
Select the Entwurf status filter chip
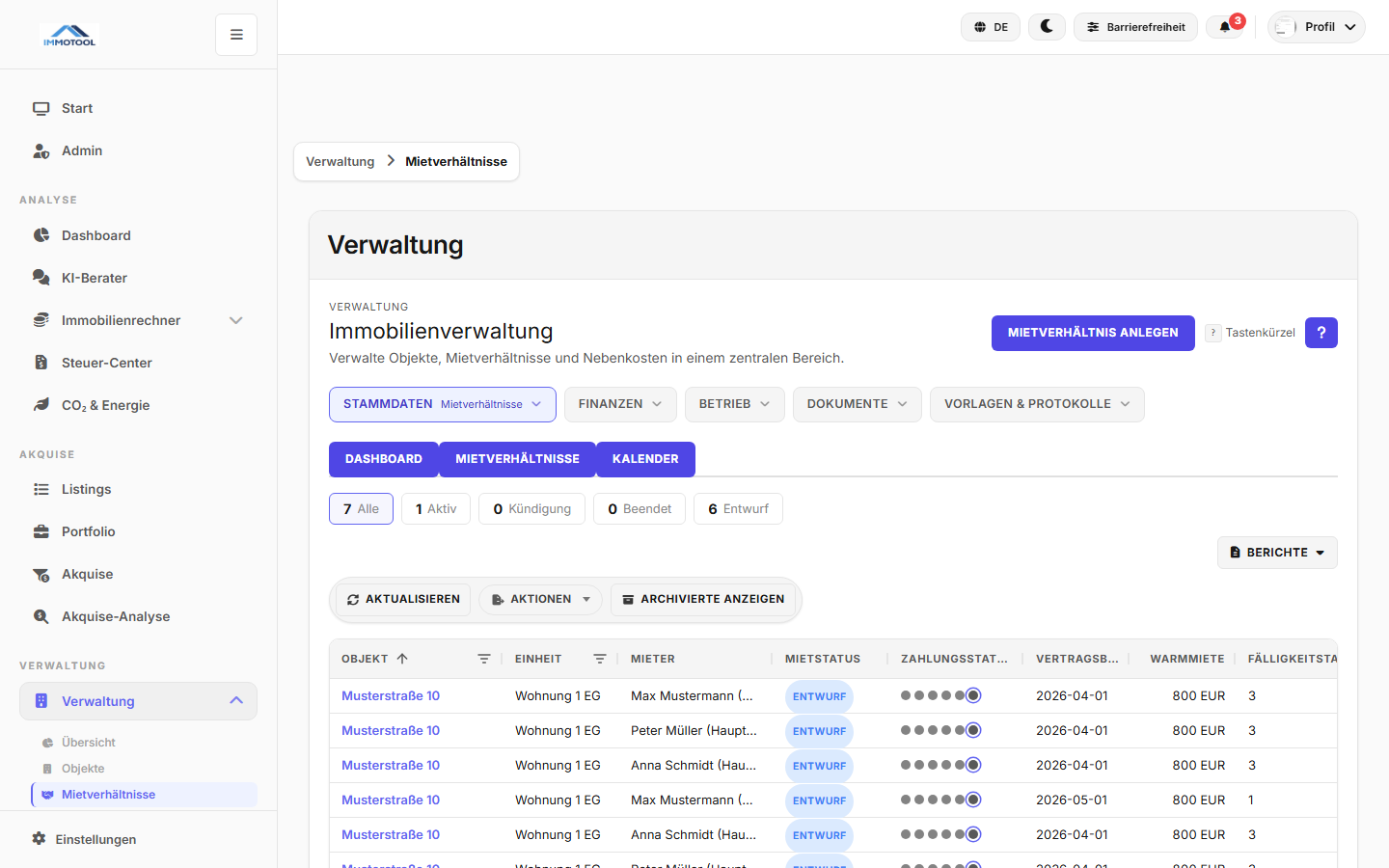click(x=738, y=509)
